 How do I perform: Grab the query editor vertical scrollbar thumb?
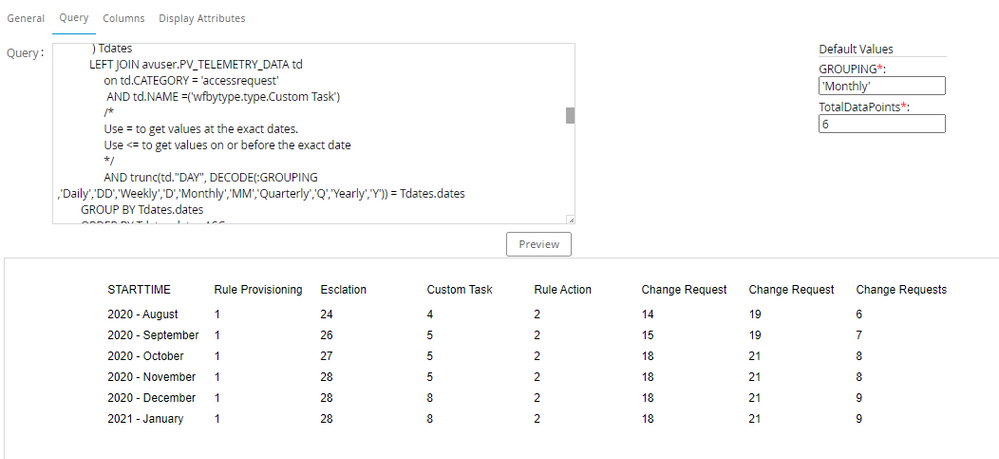click(570, 115)
